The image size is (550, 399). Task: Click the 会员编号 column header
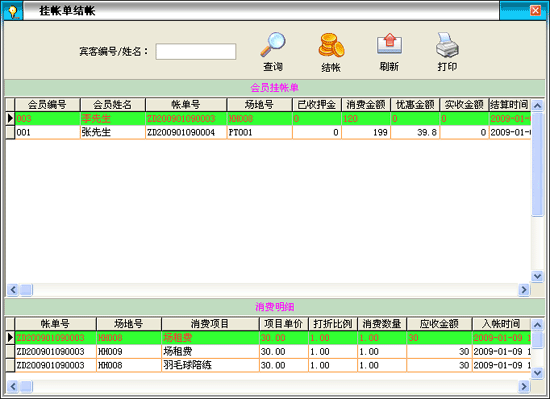tap(47, 105)
